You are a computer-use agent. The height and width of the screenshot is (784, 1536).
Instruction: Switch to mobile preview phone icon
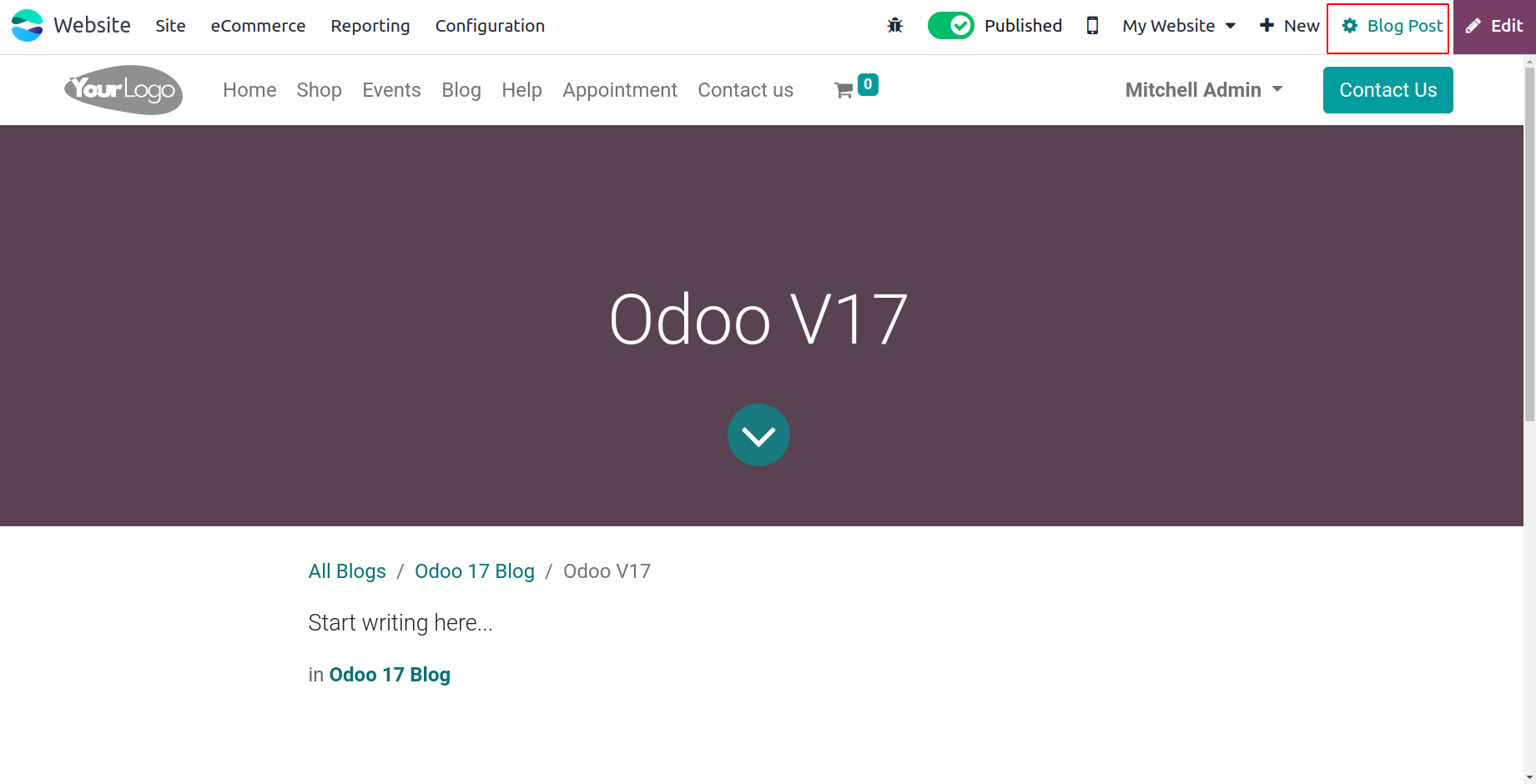[1092, 26]
